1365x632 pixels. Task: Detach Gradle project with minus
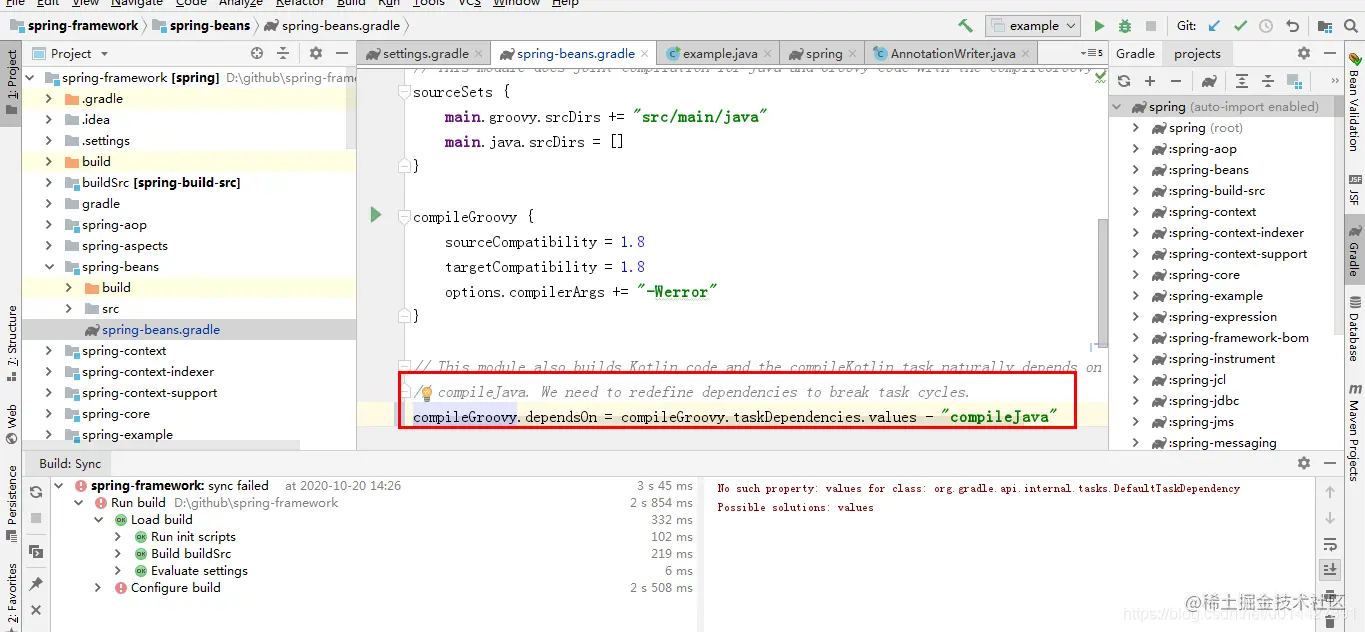(1176, 81)
